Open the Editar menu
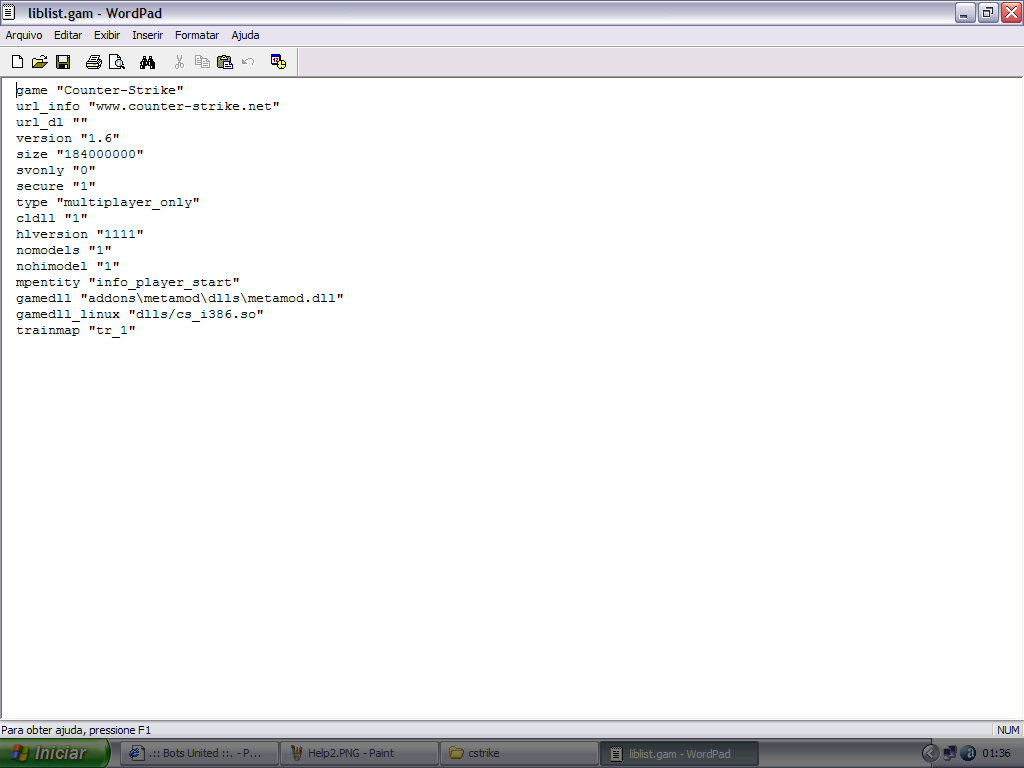This screenshot has width=1024, height=768. [x=68, y=35]
